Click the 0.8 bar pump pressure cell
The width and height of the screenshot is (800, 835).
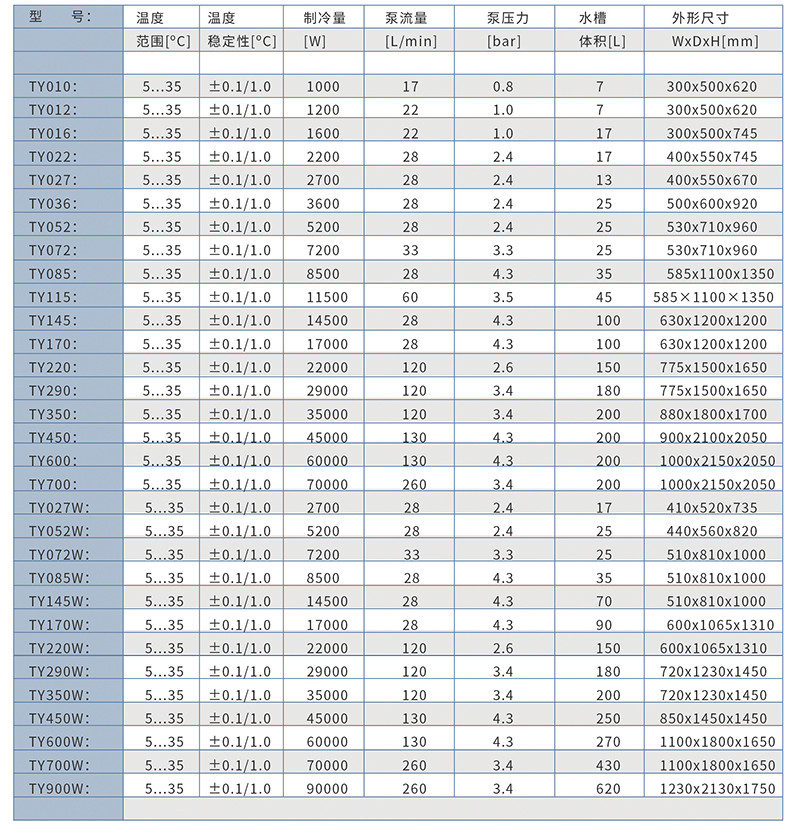502,86
